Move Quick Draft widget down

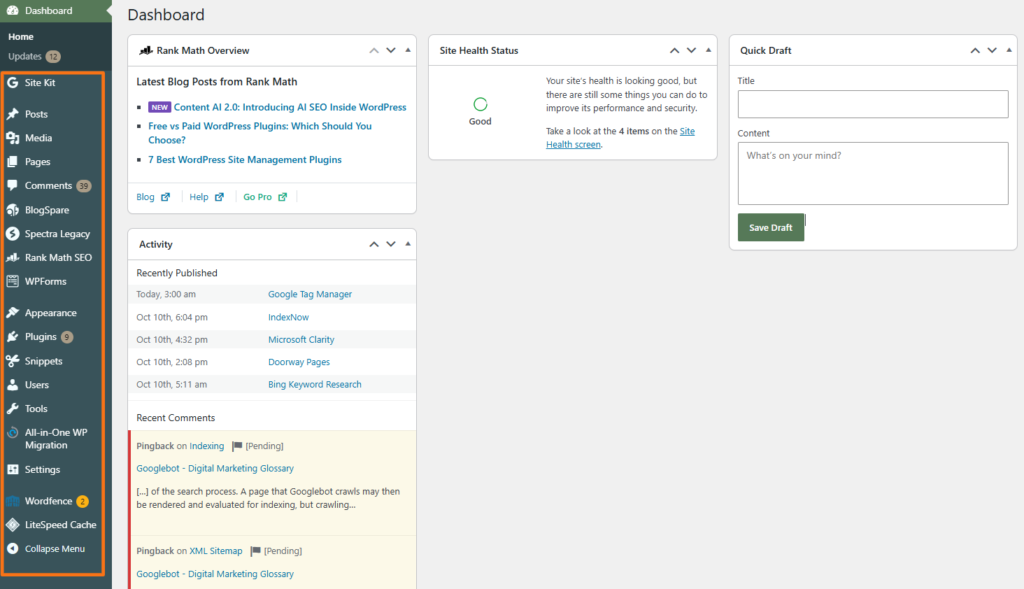point(991,50)
